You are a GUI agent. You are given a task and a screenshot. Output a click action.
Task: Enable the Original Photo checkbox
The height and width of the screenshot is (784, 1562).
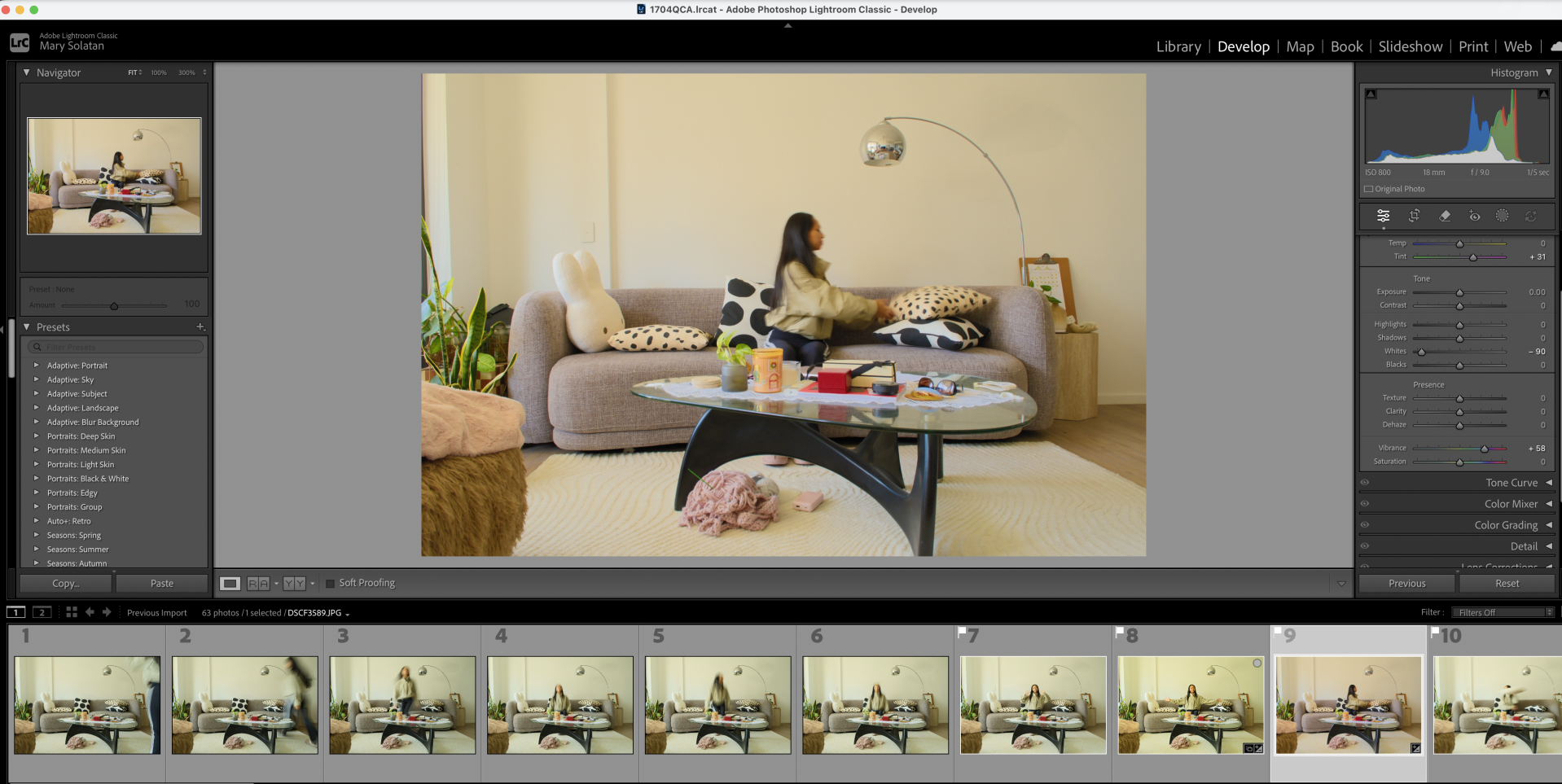[1369, 189]
